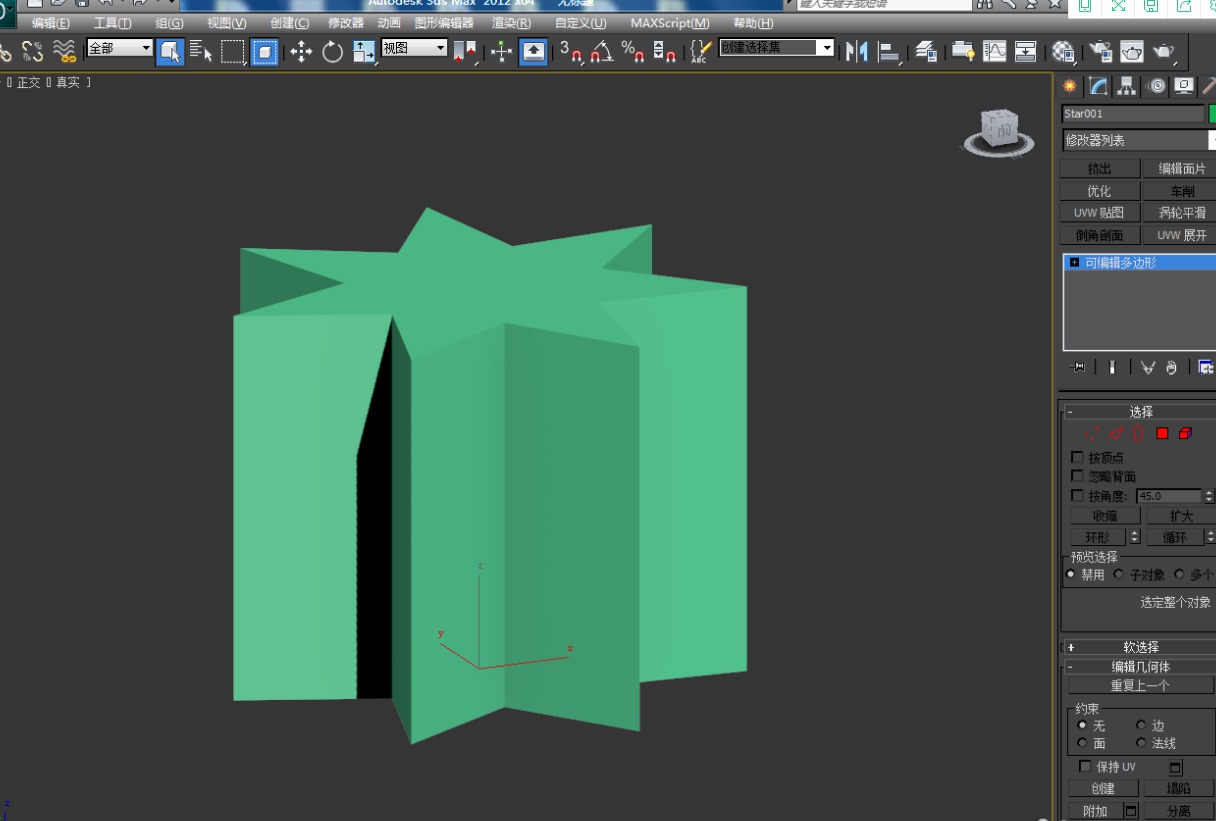The height and width of the screenshot is (821, 1216).
Task: Enable the 按角度 checkbox
Action: click(x=1077, y=495)
